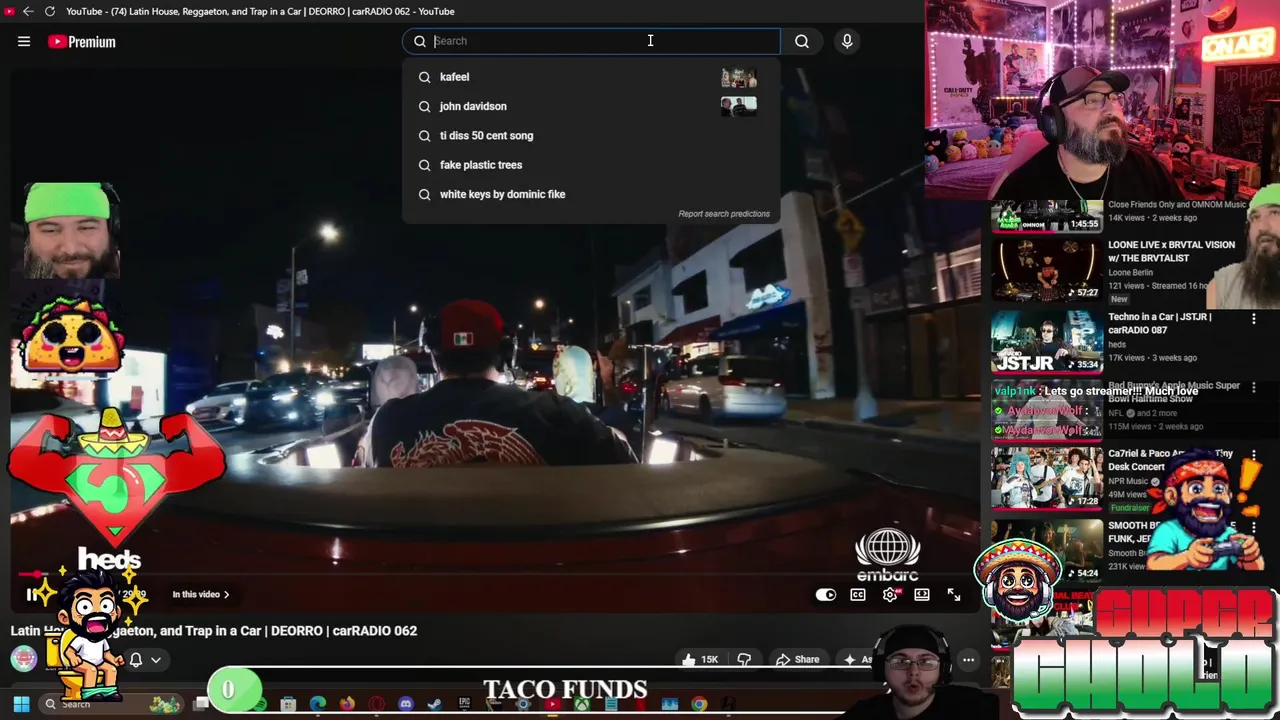Open the Windows Start menu
Viewport: 1280px width, 720px height.
pyautogui.click(x=21, y=704)
